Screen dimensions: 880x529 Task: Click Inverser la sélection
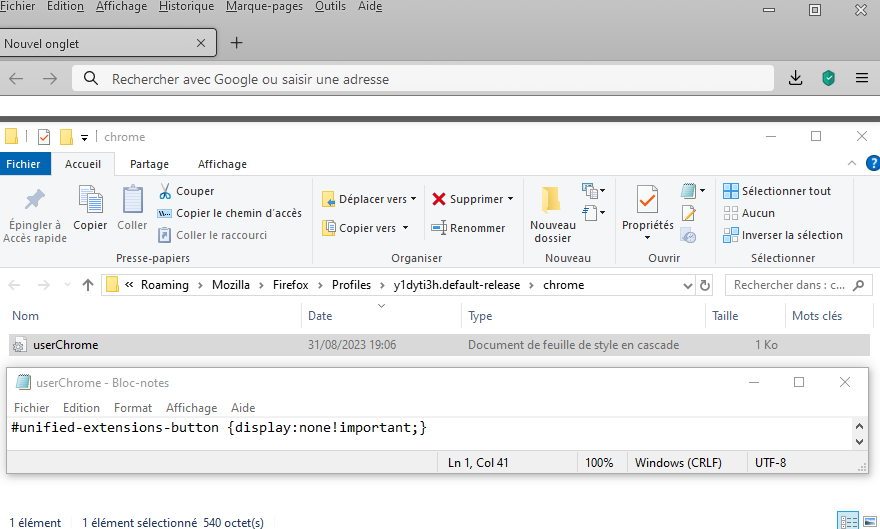[783, 235]
